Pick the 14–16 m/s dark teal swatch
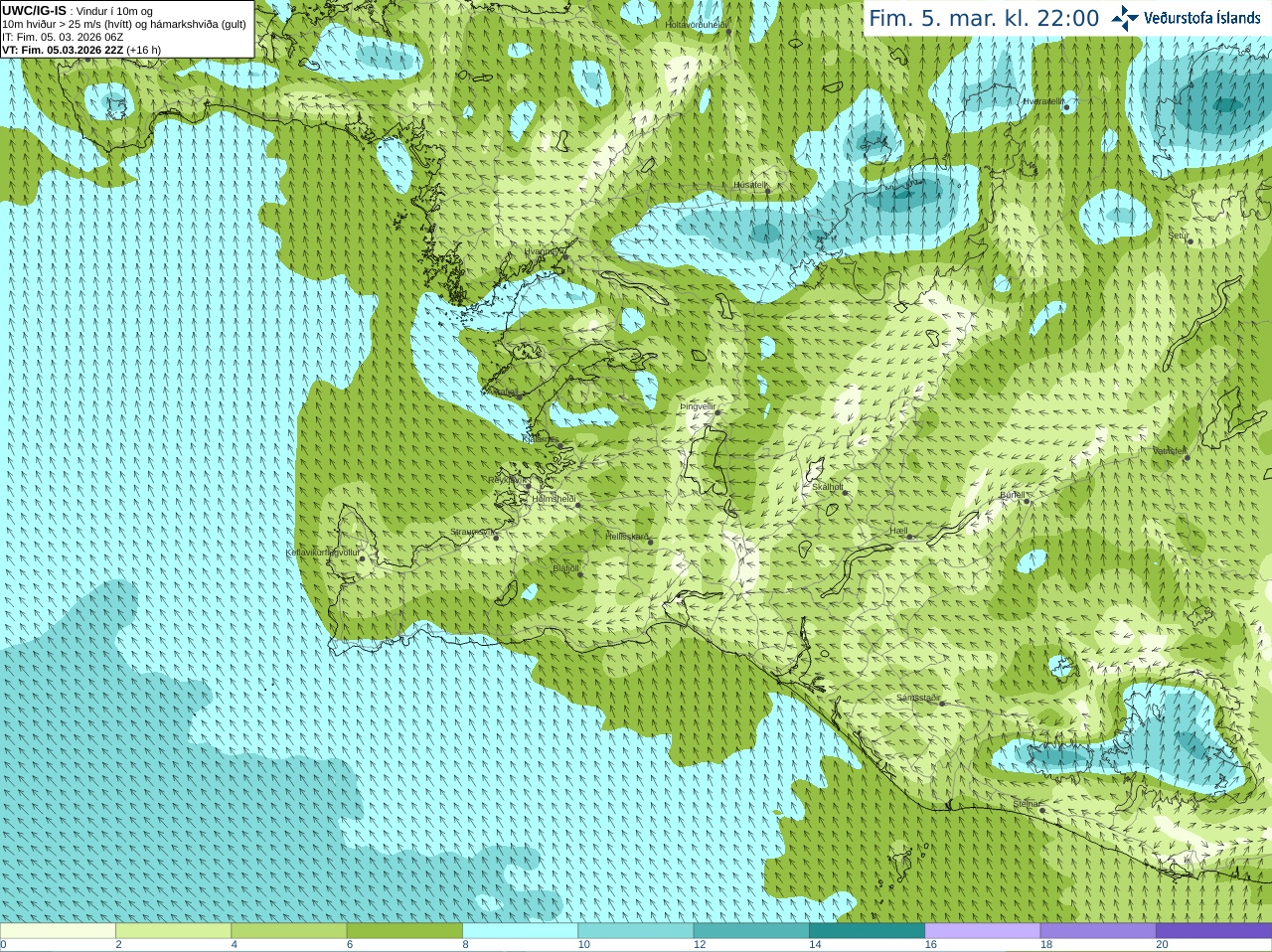1272x952 pixels. click(867, 931)
